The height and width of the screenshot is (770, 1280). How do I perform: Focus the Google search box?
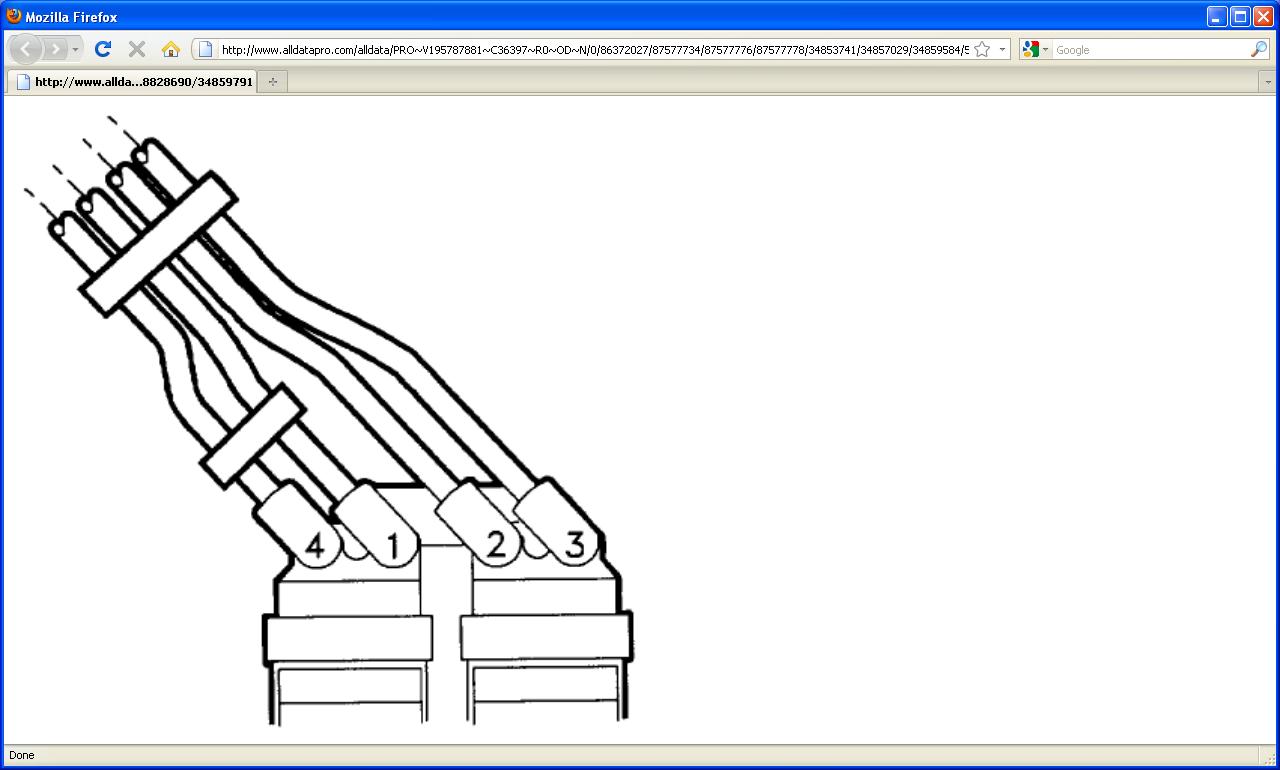1150,49
